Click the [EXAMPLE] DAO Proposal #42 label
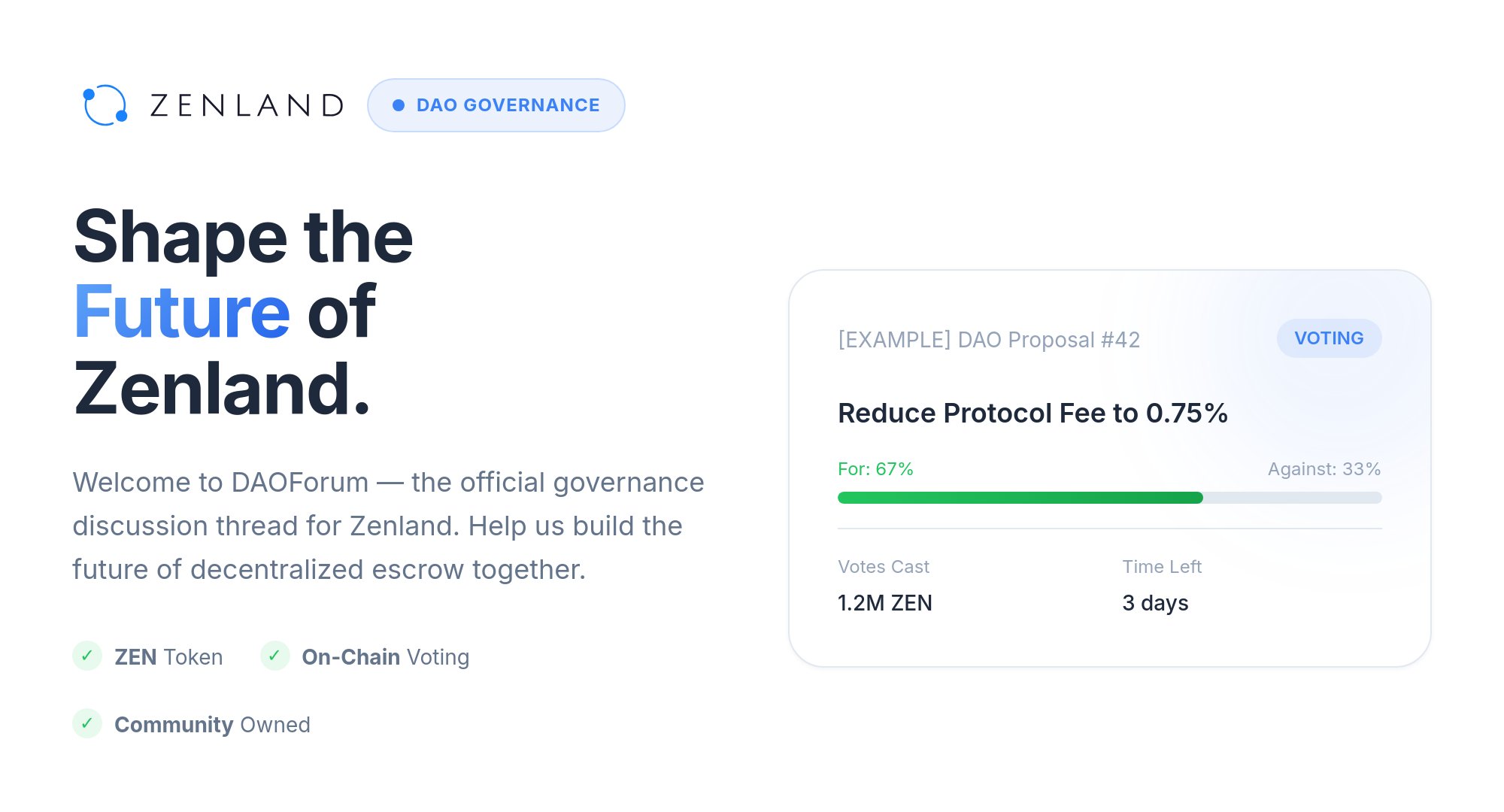This screenshot has width=1504, height=812. [x=989, y=340]
